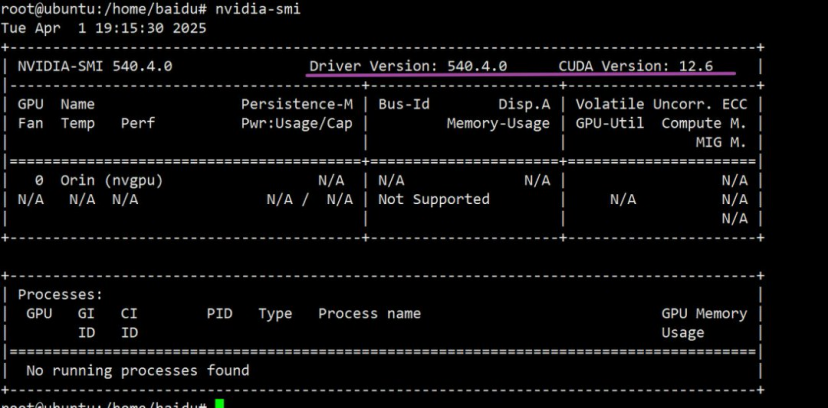The width and height of the screenshot is (828, 408).
Task: Click the Temp header label
Action: pos(78,124)
